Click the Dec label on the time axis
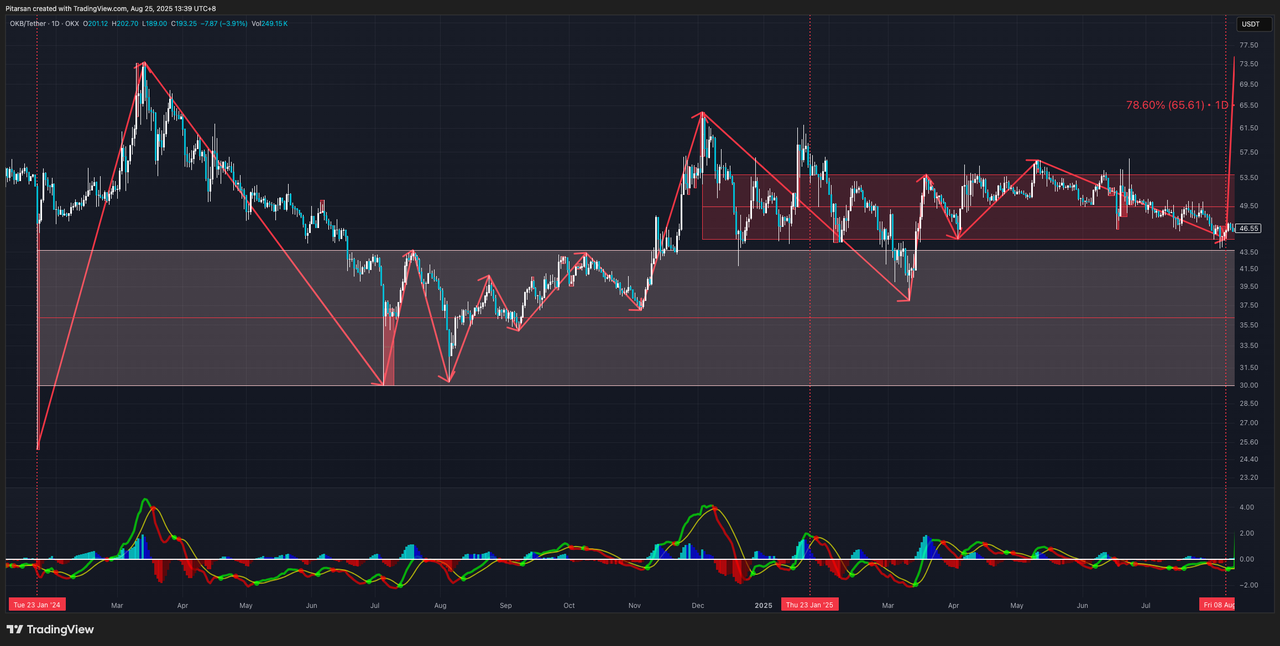 coord(698,605)
